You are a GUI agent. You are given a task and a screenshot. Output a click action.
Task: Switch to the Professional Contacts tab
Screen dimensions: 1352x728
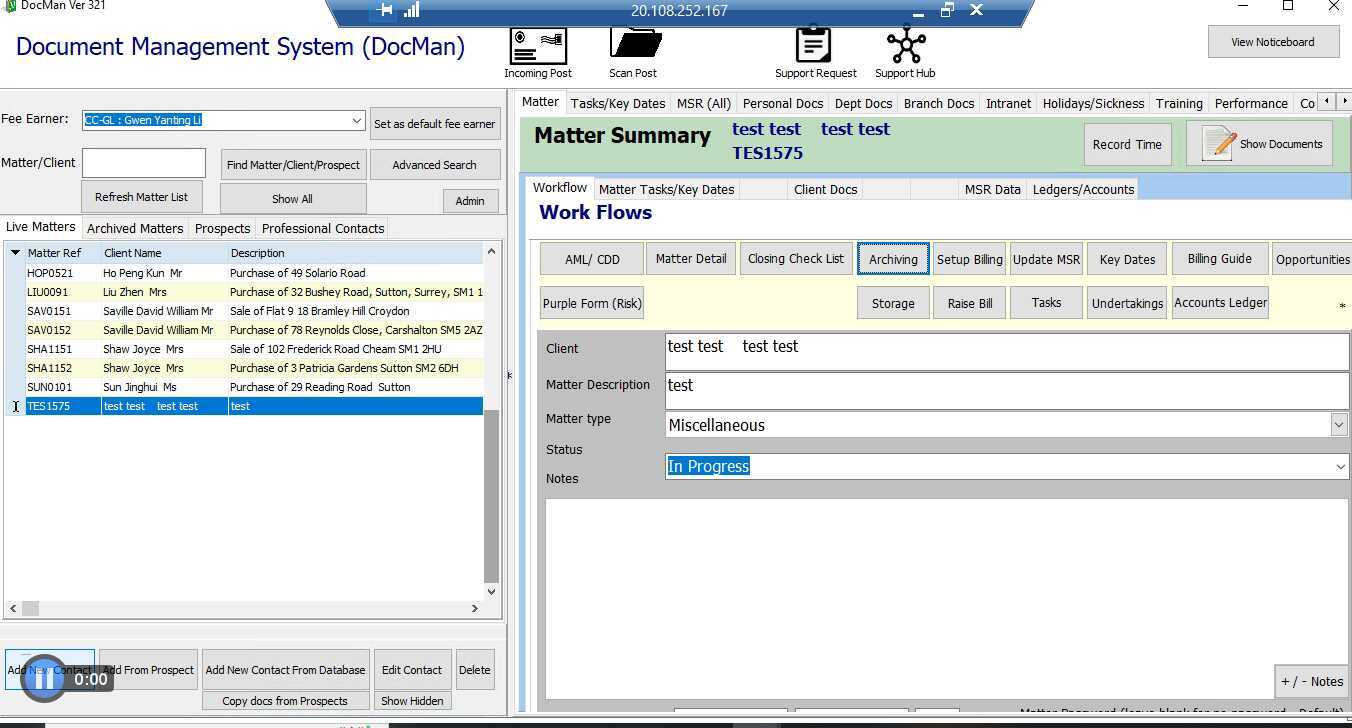(323, 228)
